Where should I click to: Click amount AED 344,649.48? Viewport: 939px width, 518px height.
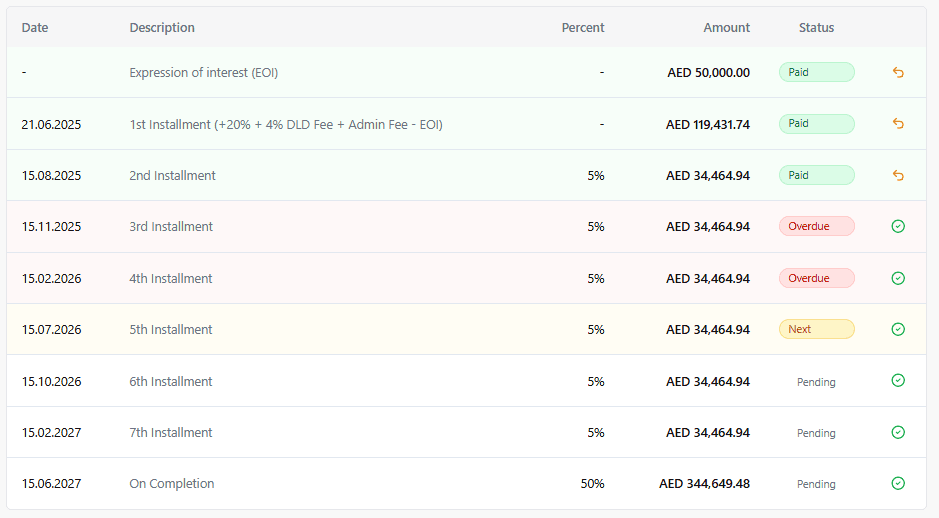(704, 483)
